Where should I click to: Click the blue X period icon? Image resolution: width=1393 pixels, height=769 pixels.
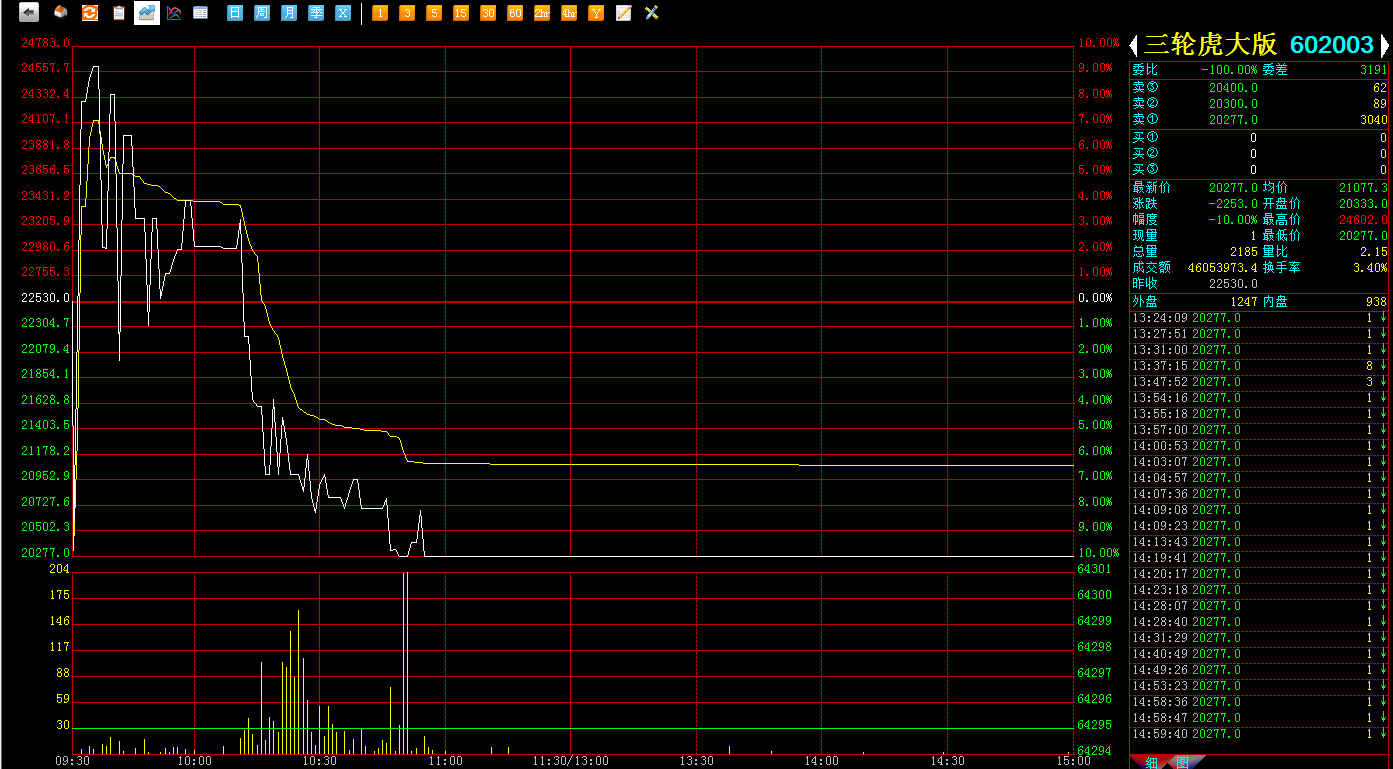tap(343, 13)
